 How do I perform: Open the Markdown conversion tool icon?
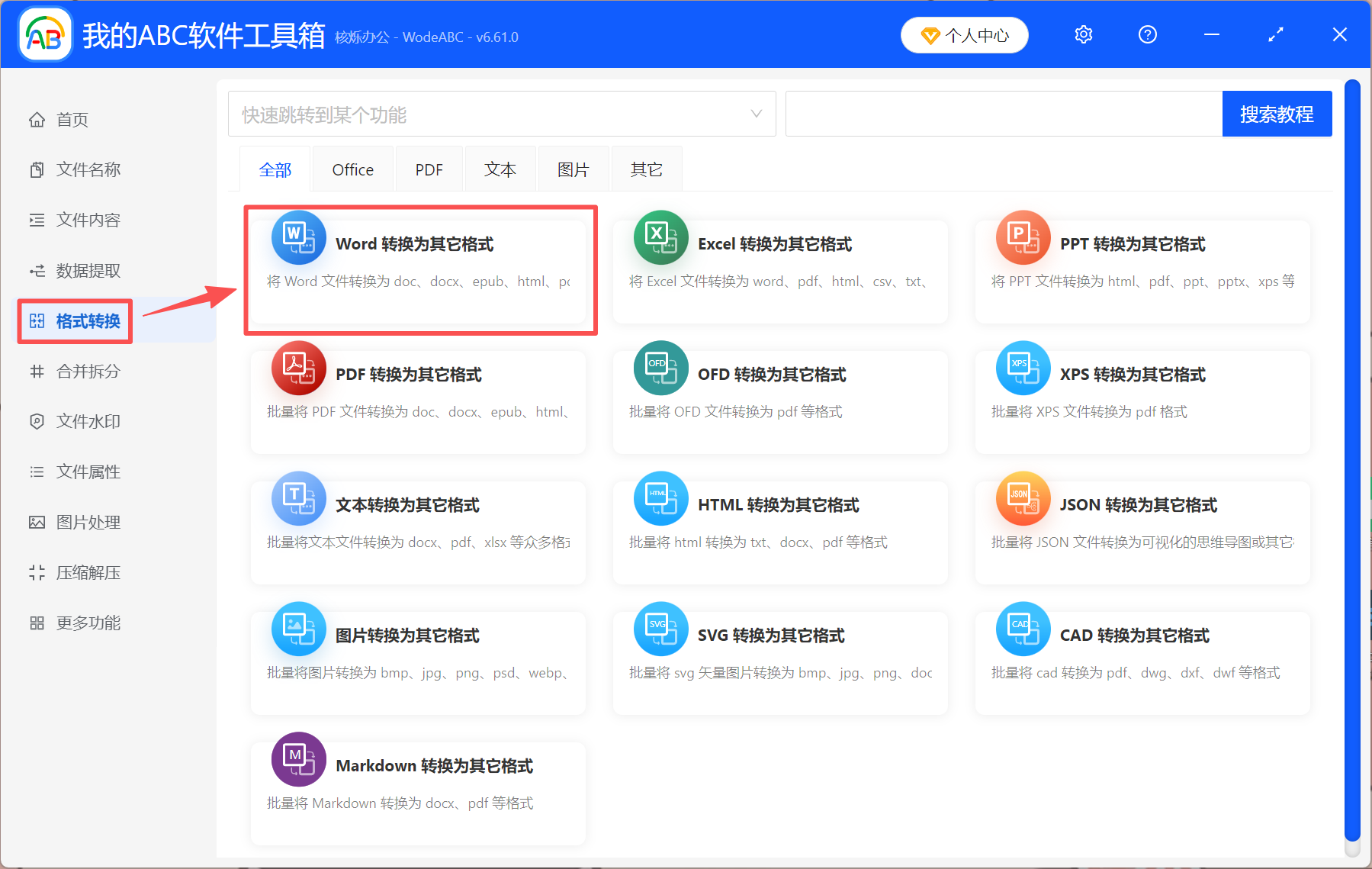(x=298, y=759)
